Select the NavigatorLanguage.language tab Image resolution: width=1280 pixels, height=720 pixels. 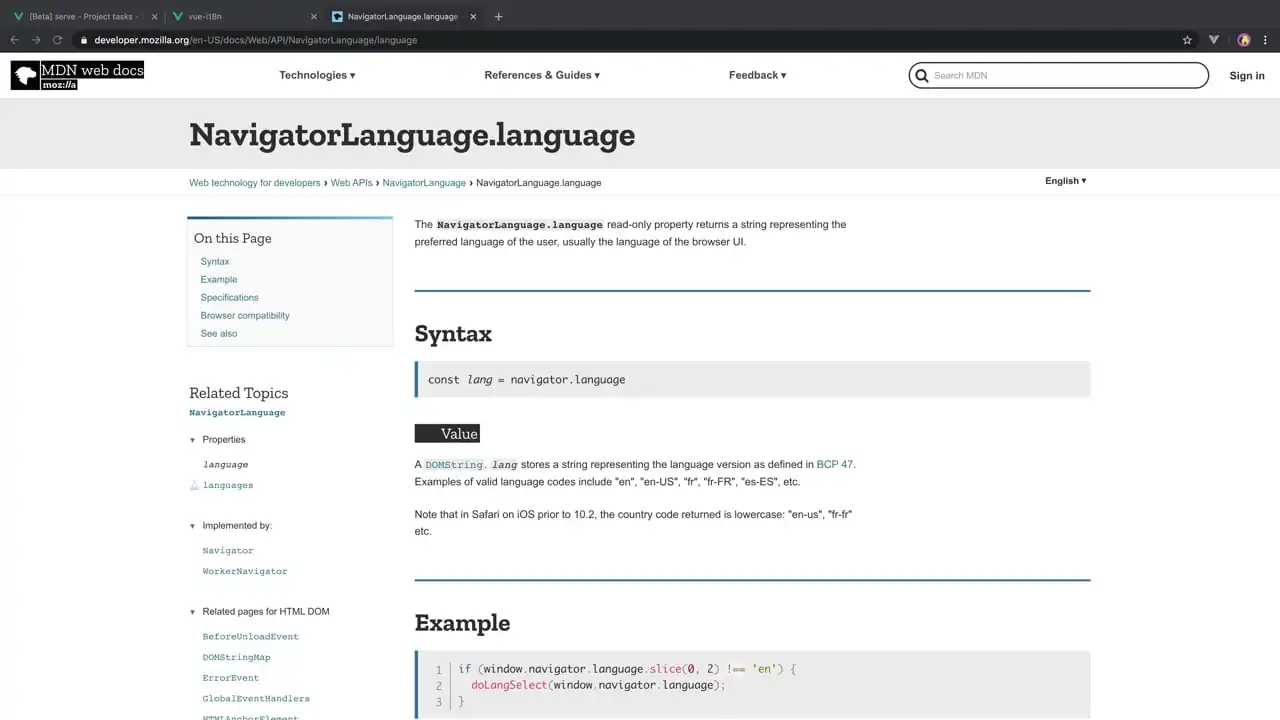(x=403, y=16)
